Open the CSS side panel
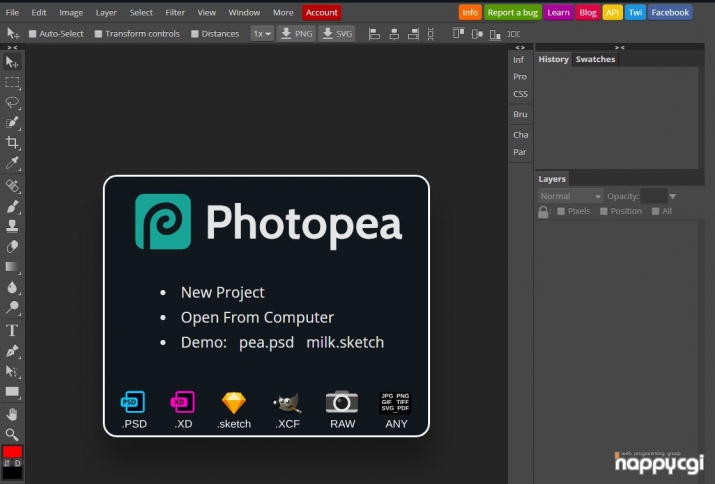715x484 pixels. click(x=520, y=94)
